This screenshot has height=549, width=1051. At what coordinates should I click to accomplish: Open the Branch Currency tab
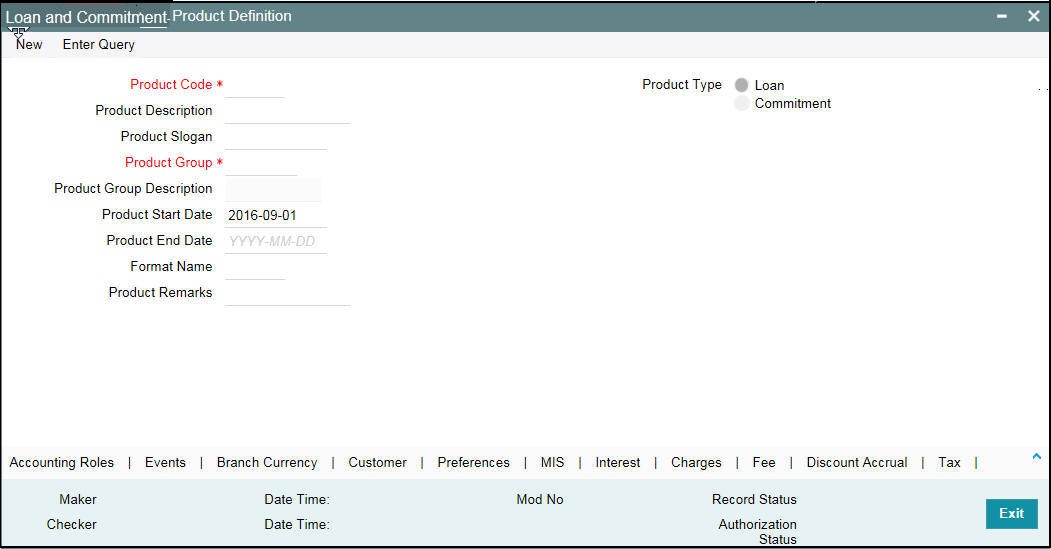[267, 463]
